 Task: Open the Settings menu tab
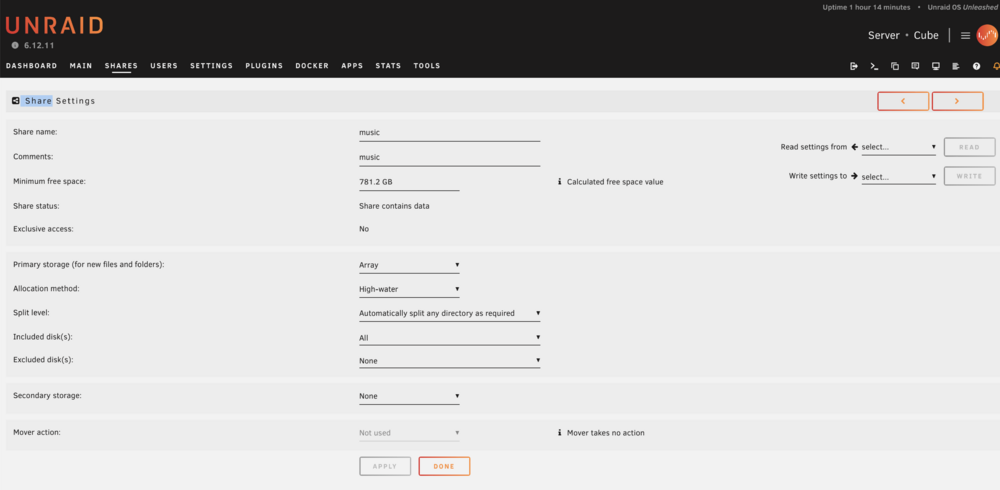[x=211, y=66]
